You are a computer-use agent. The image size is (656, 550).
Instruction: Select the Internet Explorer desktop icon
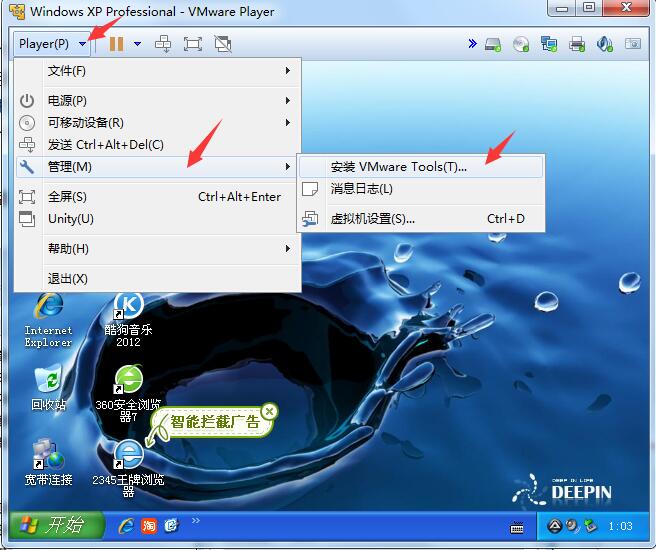(x=48, y=321)
